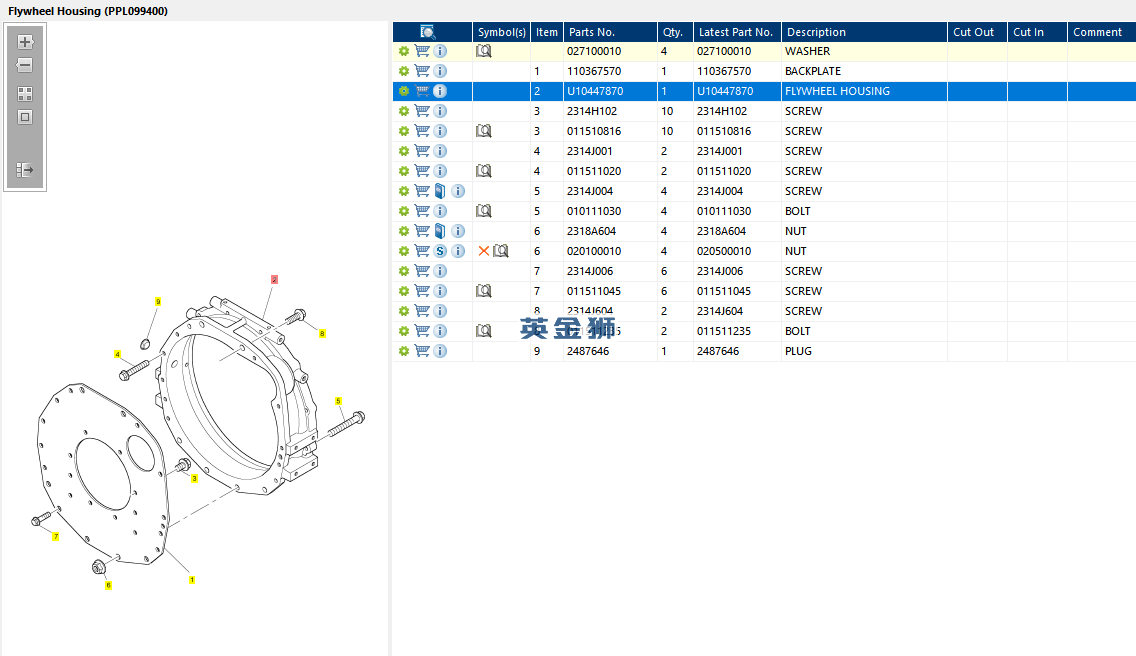The height and width of the screenshot is (656, 1136).
Task: Select callout 6 on the diagram
Action: pyautogui.click(x=109, y=585)
